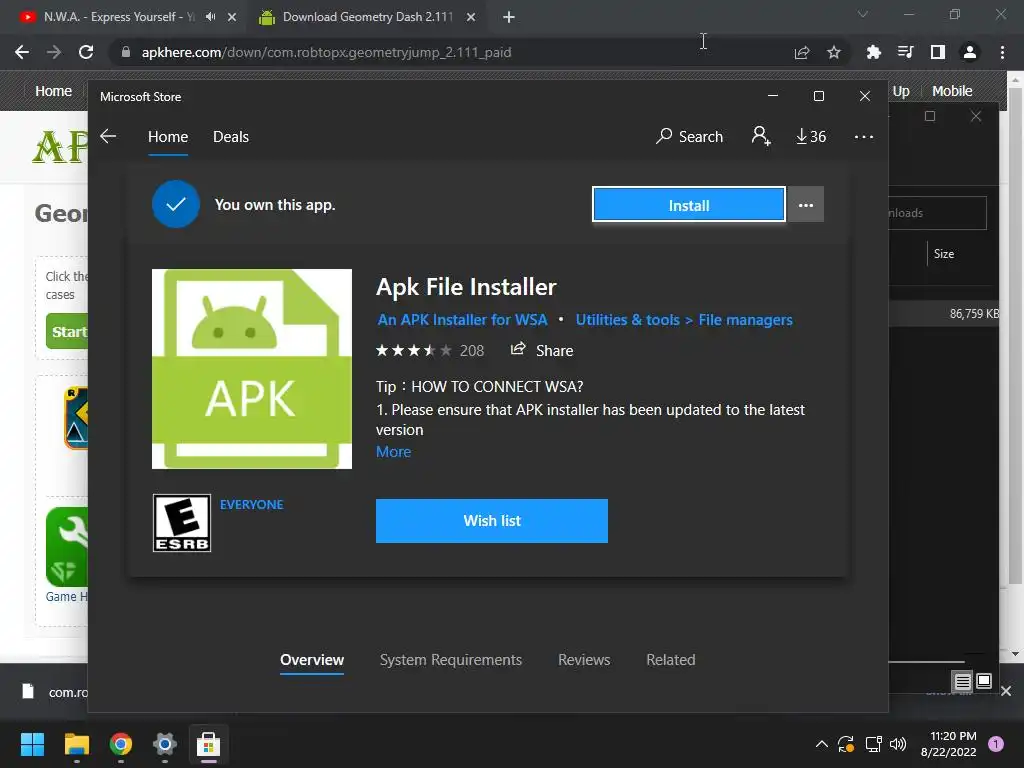Screen dimensions: 1024x768
Task: Mute the N.W.A. YouTube tab audio
Action: (x=210, y=17)
